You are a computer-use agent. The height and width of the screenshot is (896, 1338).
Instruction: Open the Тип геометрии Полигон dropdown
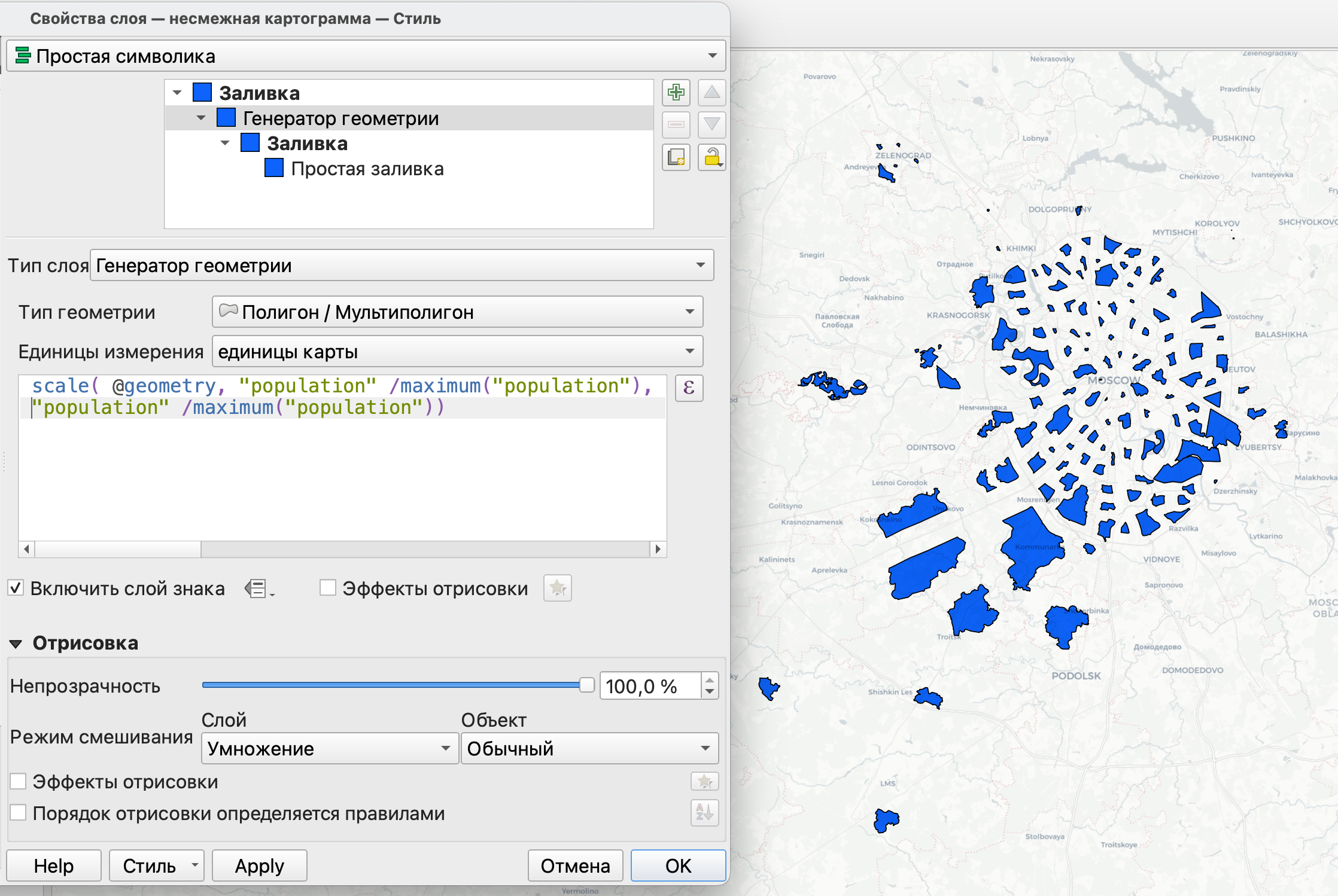(x=457, y=312)
